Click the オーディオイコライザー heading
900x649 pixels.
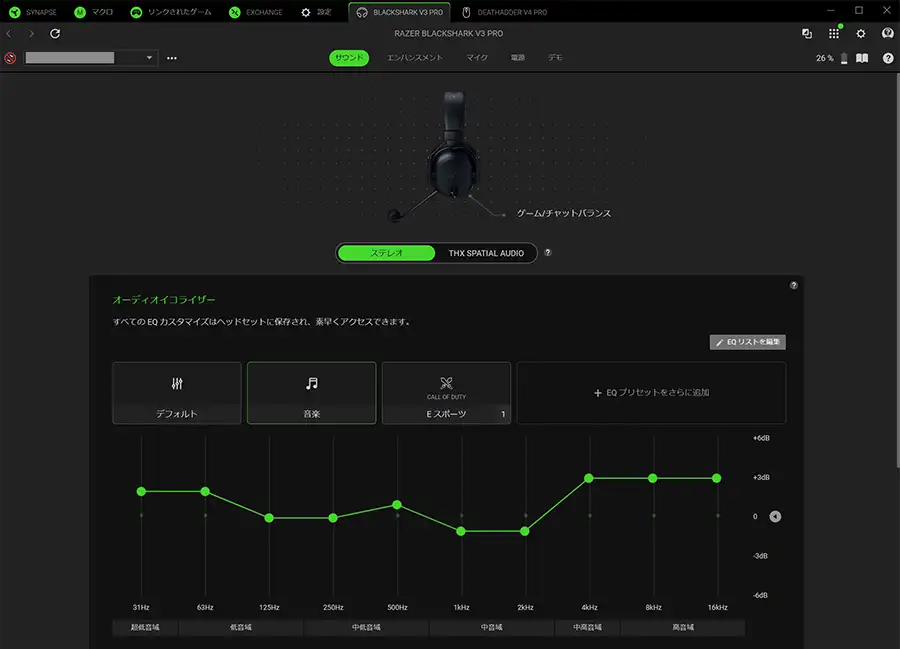click(x=164, y=300)
